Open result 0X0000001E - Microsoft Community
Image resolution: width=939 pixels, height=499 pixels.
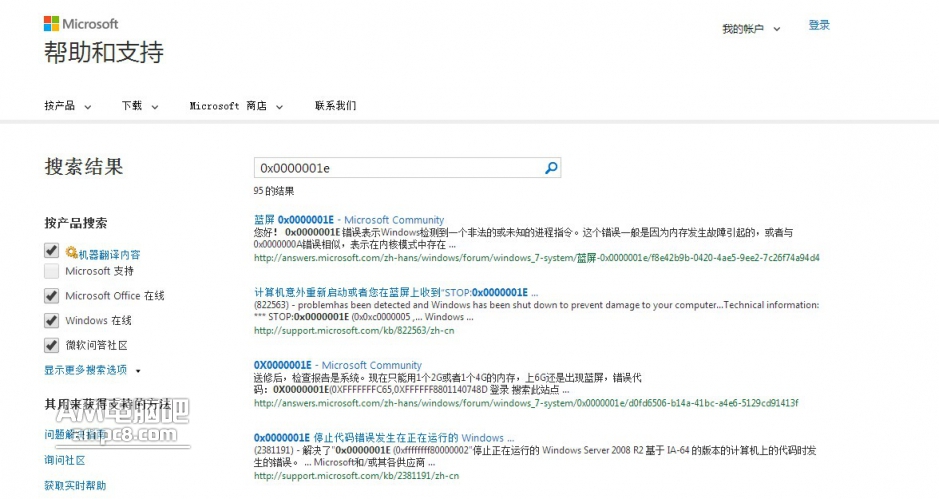(338, 365)
